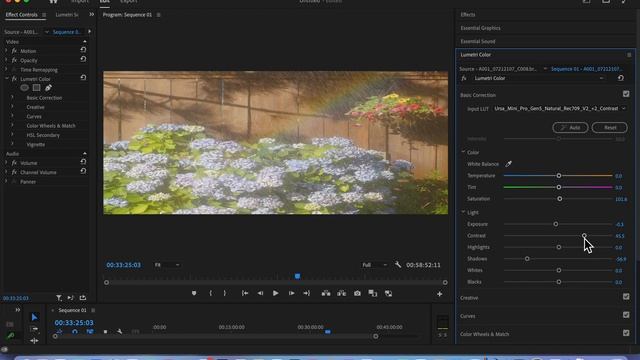Export icon at Effect Controls bottom
This screenshot has height=360, width=640.
(x=83, y=298)
